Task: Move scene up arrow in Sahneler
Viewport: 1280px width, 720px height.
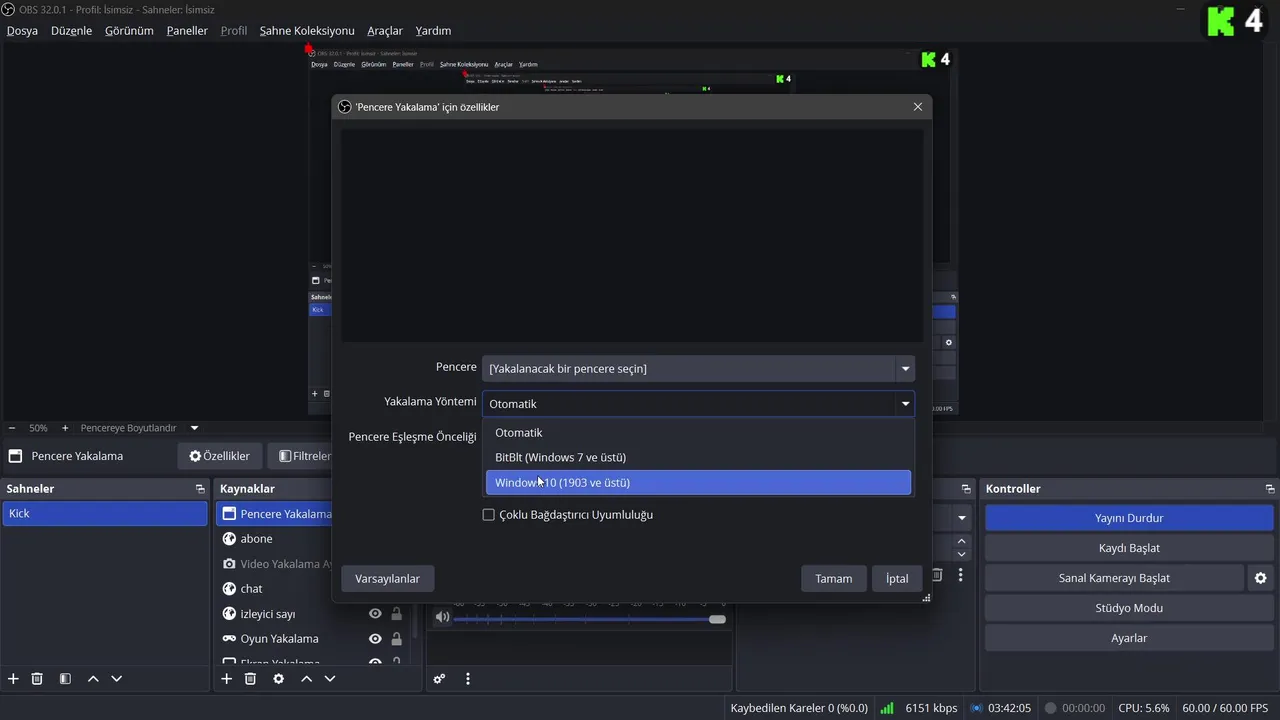Action: tap(93, 678)
